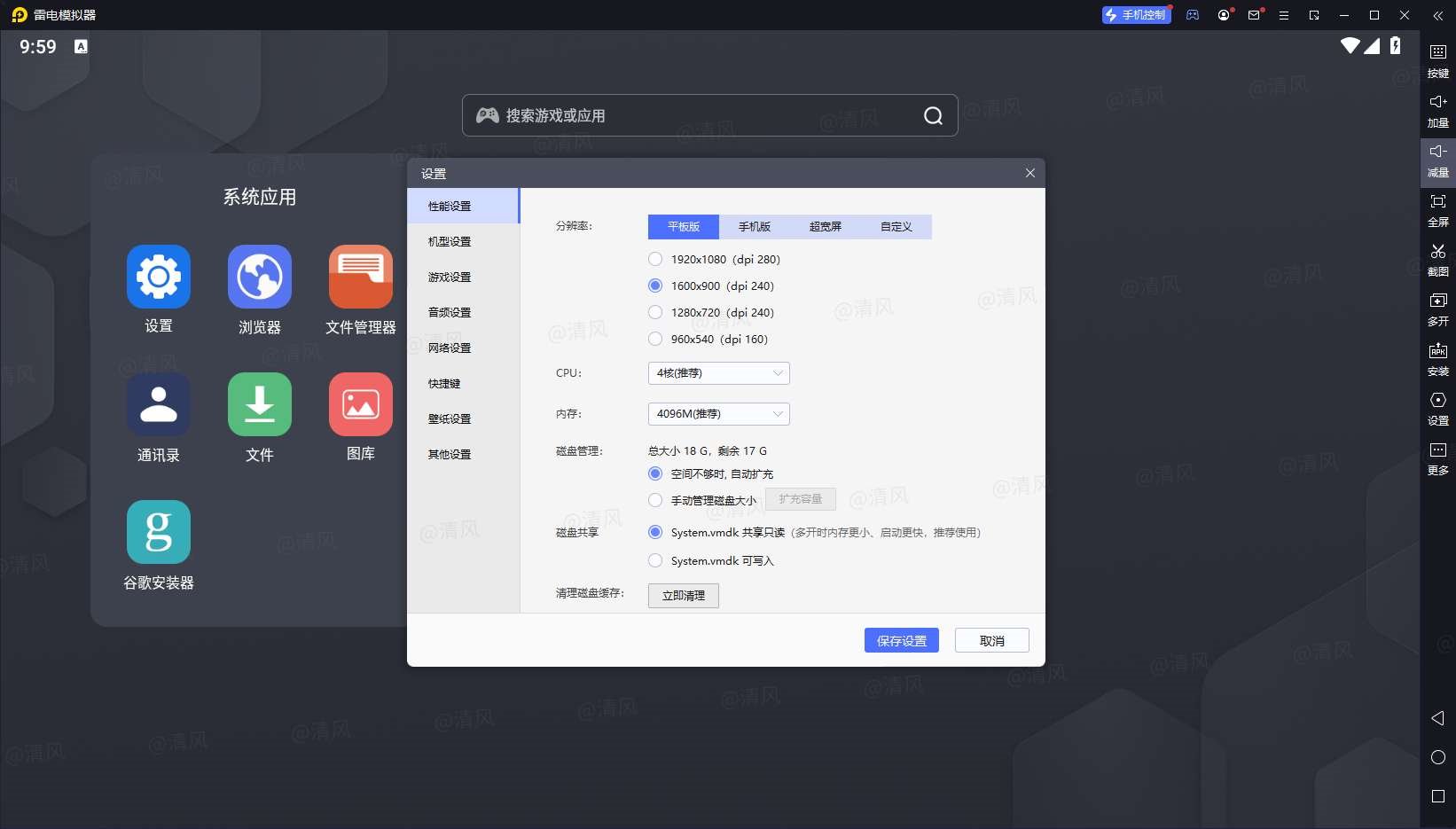Select the 1920x1080 resolution option
1456x829 pixels.
[655, 259]
